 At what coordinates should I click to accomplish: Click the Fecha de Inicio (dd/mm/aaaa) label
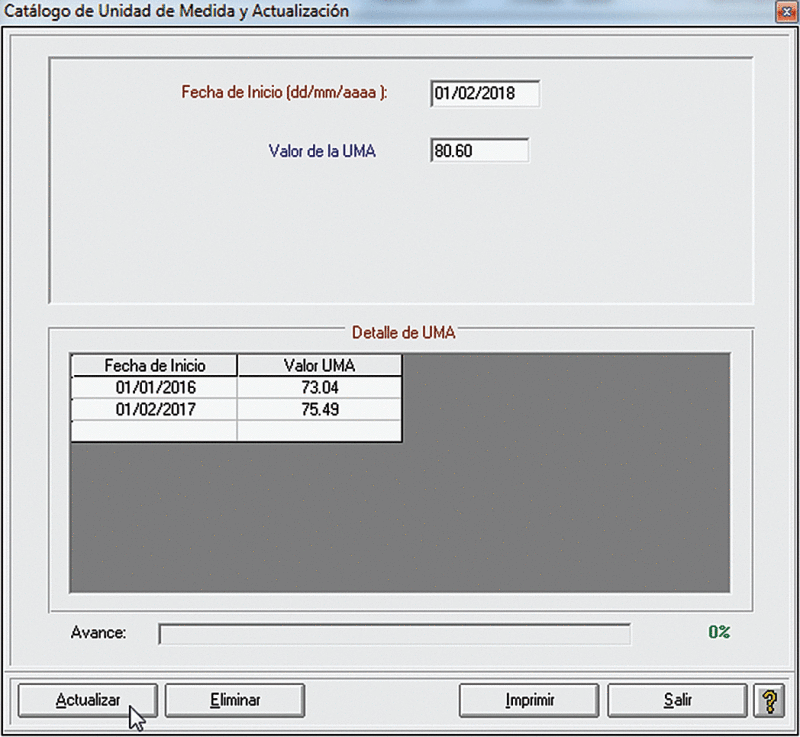284,92
